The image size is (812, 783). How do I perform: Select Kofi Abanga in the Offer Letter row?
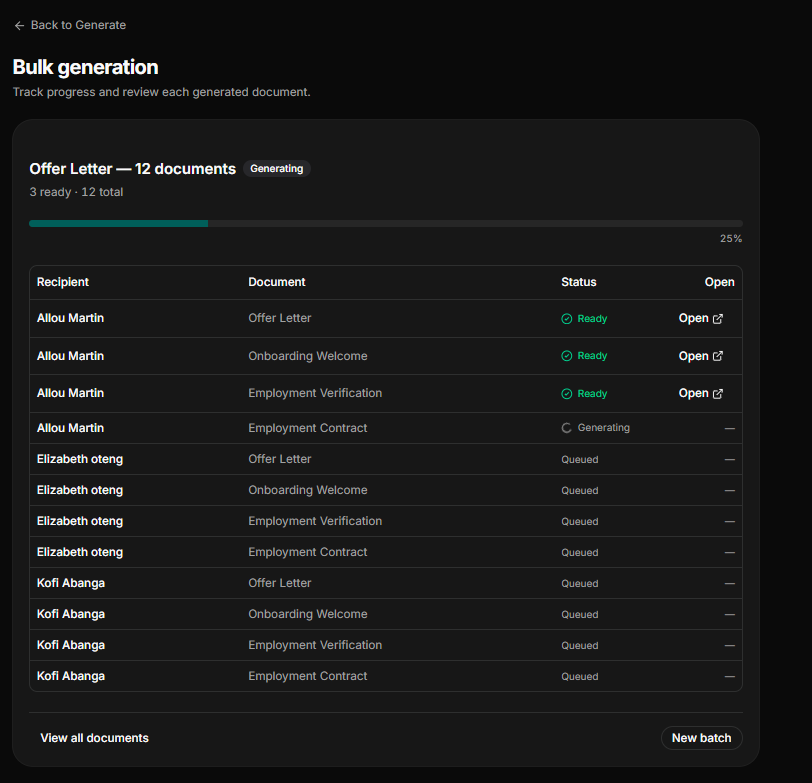(x=71, y=583)
